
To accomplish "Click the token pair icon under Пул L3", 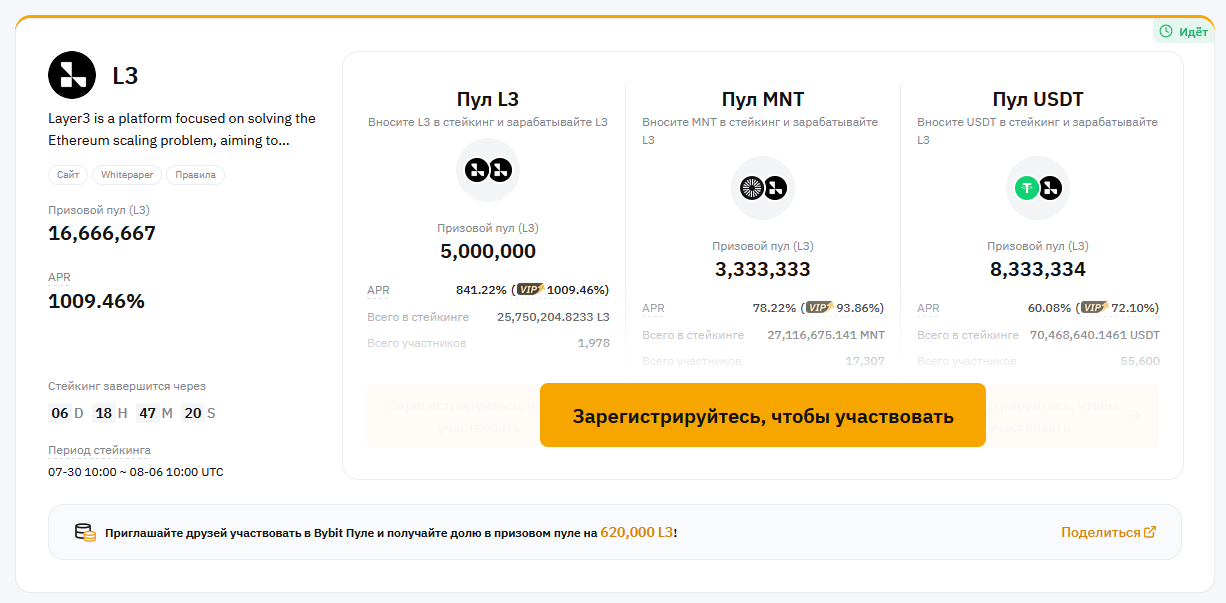I will (488, 170).
